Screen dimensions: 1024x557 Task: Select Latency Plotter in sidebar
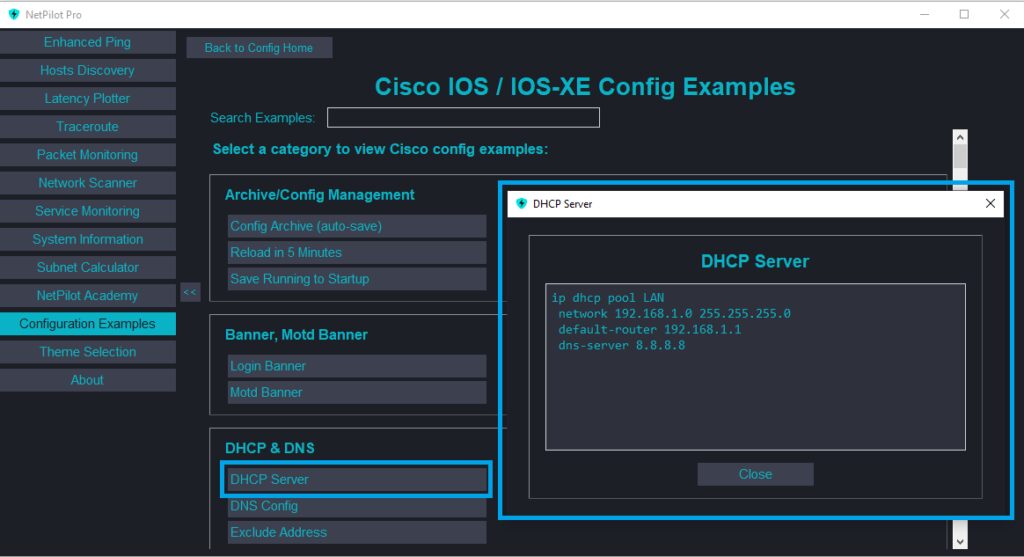click(88, 99)
